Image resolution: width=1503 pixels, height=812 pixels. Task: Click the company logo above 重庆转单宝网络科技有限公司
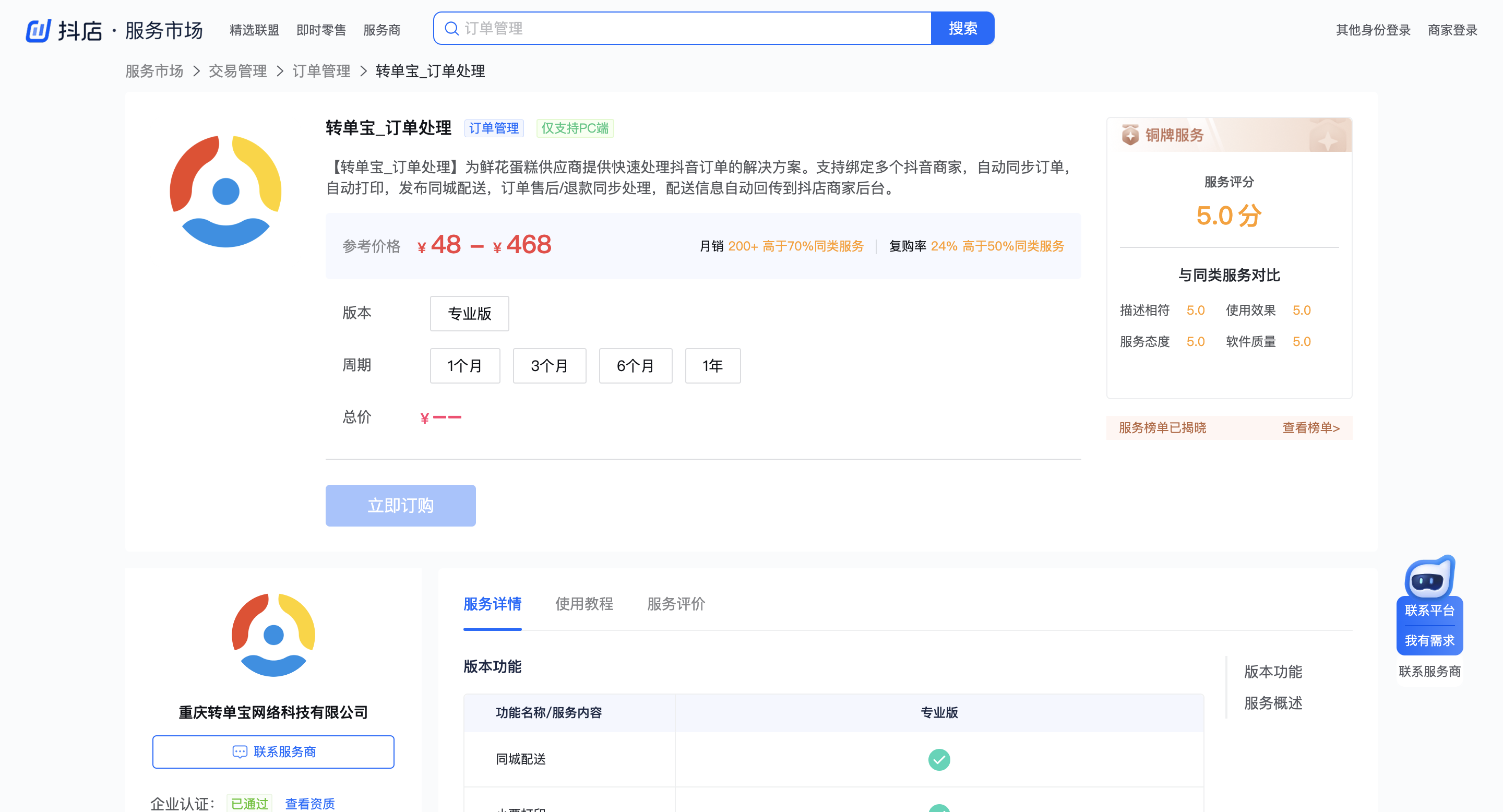[x=273, y=635]
